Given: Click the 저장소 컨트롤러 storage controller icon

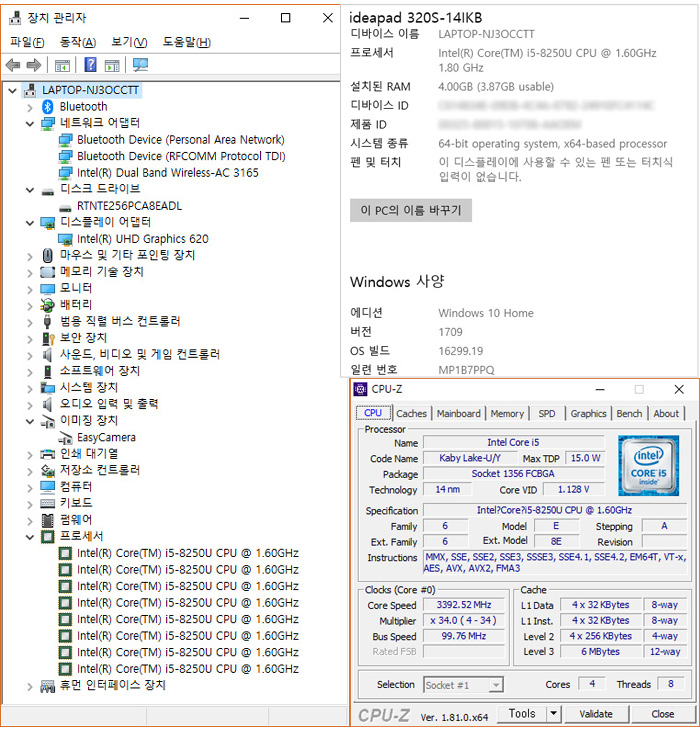Looking at the screenshot, I should 47,470.
